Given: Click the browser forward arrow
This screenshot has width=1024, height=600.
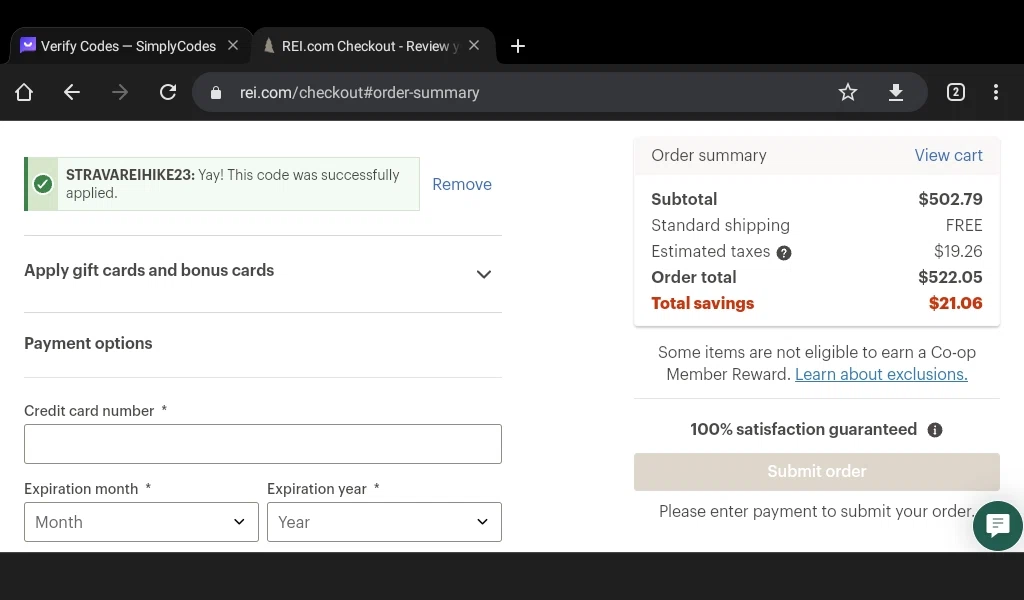Looking at the screenshot, I should click(120, 92).
